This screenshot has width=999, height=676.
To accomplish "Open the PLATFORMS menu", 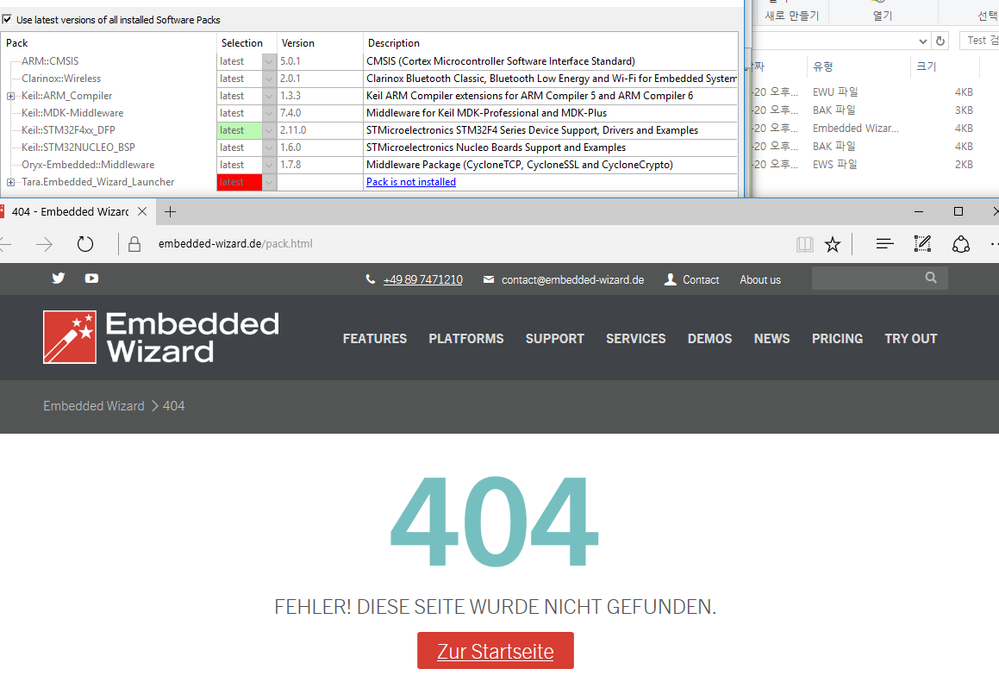I will coord(466,338).
